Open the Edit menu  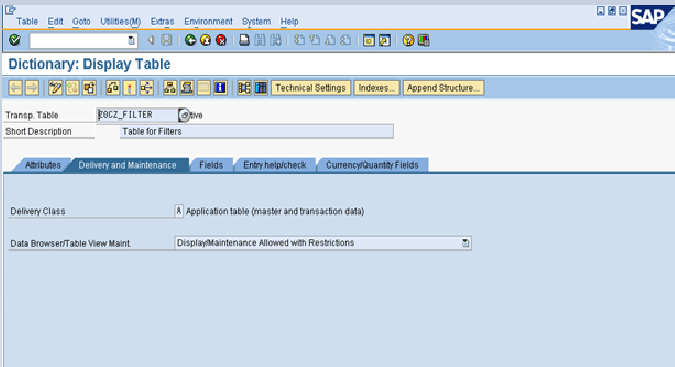point(56,21)
